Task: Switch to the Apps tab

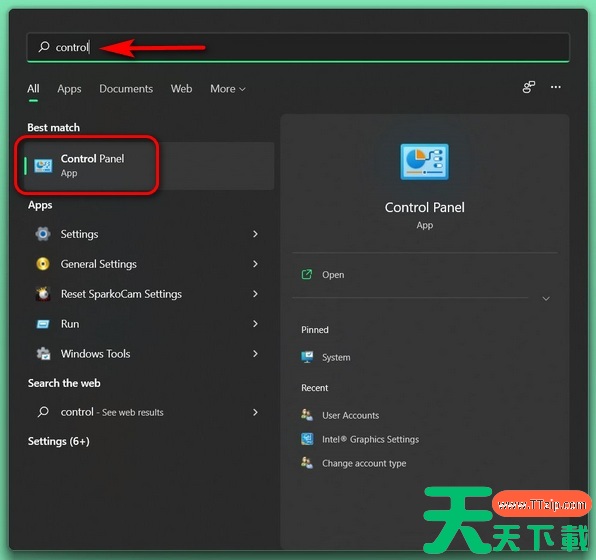Action: pyautogui.click(x=69, y=89)
